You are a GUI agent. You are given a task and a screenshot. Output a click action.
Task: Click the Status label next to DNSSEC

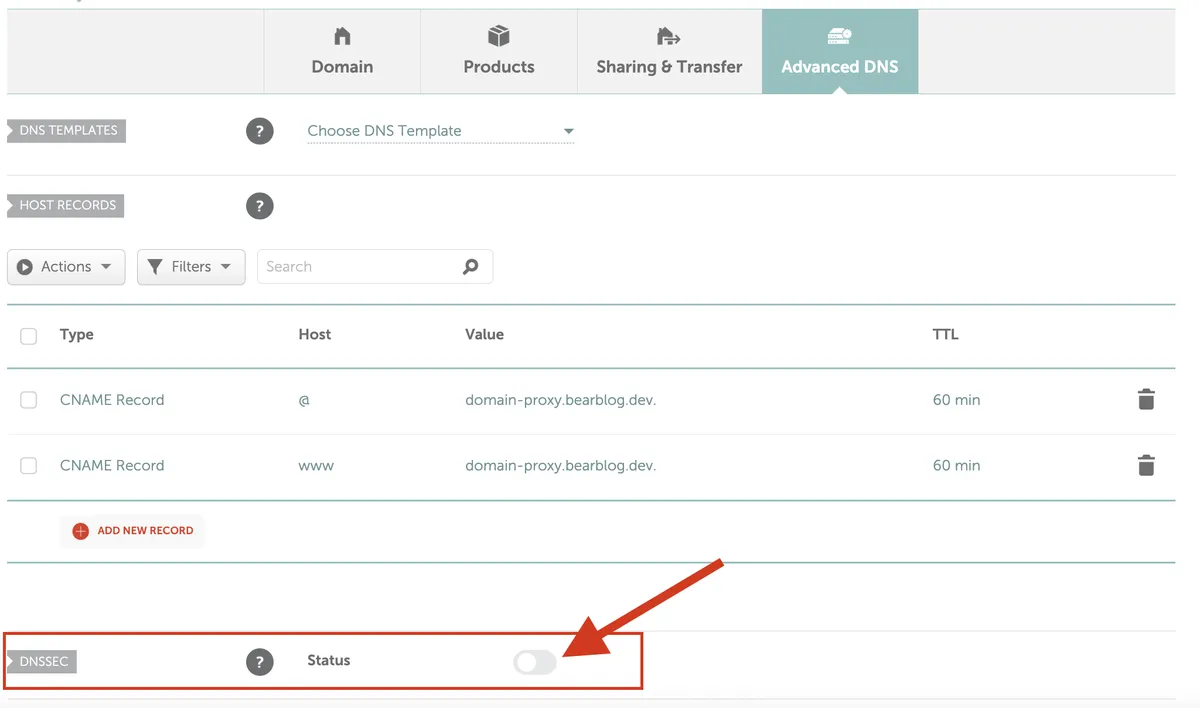[329, 660]
